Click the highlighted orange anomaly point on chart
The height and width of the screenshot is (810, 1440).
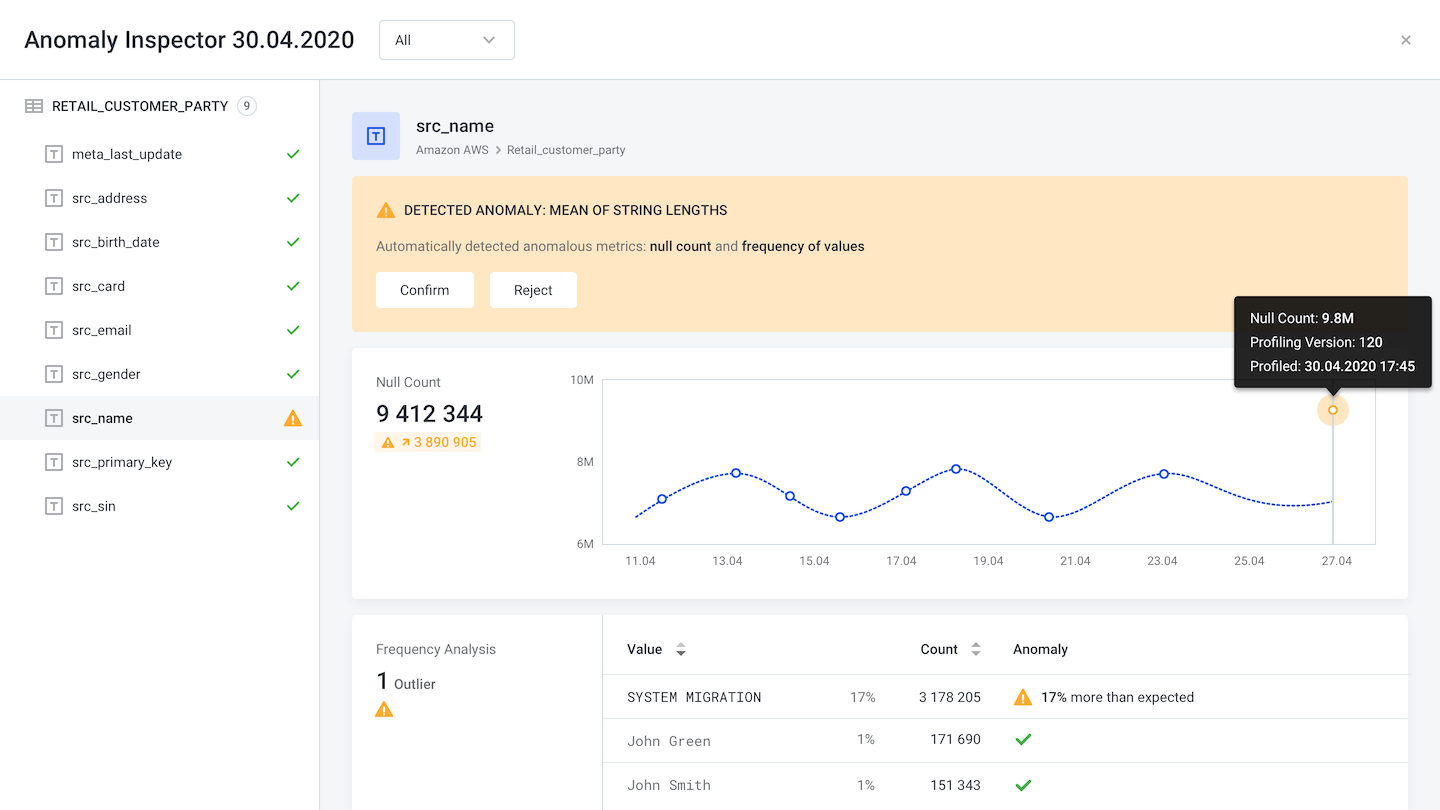click(x=1332, y=410)
